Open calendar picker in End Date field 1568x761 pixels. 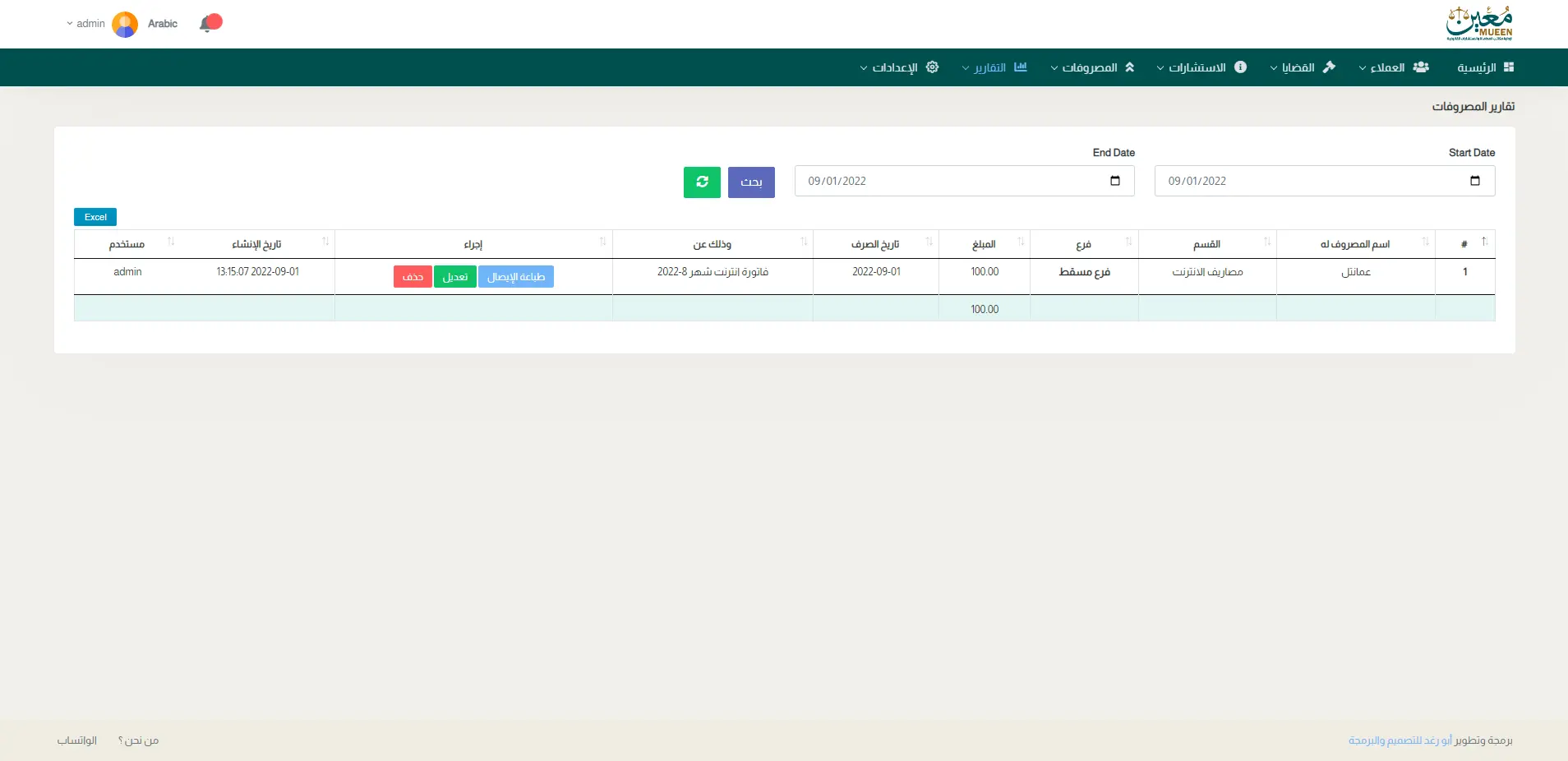pyautogui.click(x=1114, y=181)
